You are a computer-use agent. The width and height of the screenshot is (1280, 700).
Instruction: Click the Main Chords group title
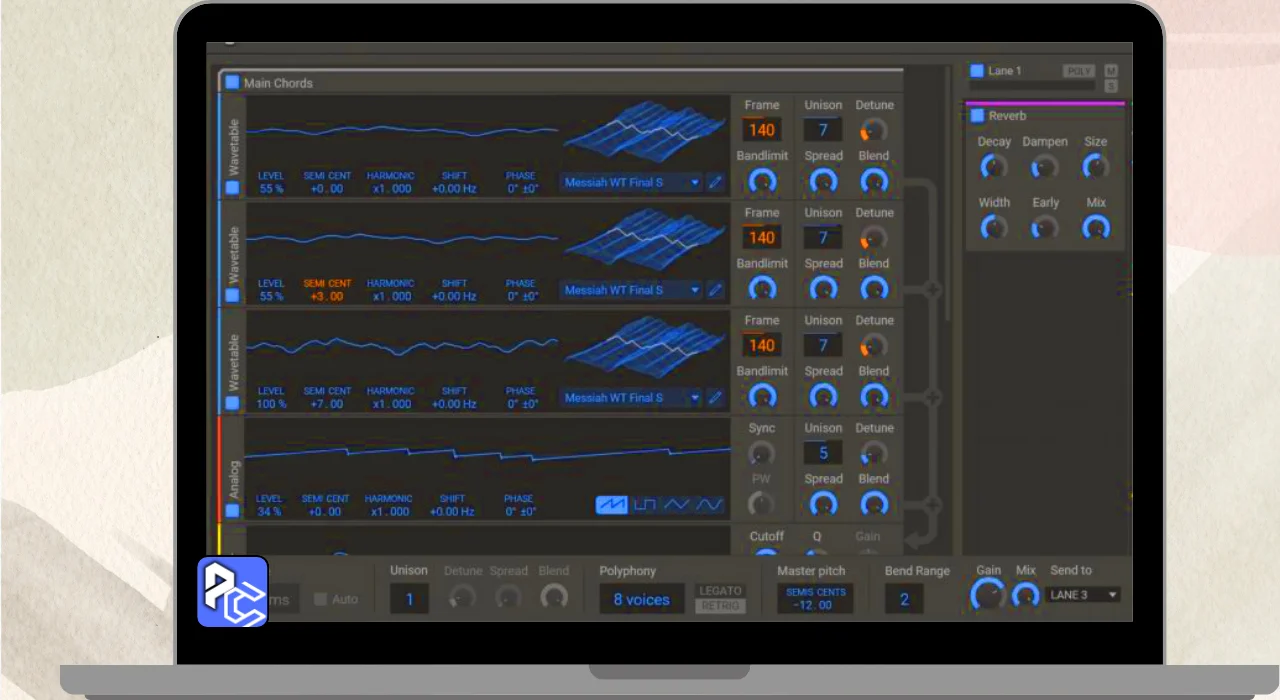tap(278, 83)
